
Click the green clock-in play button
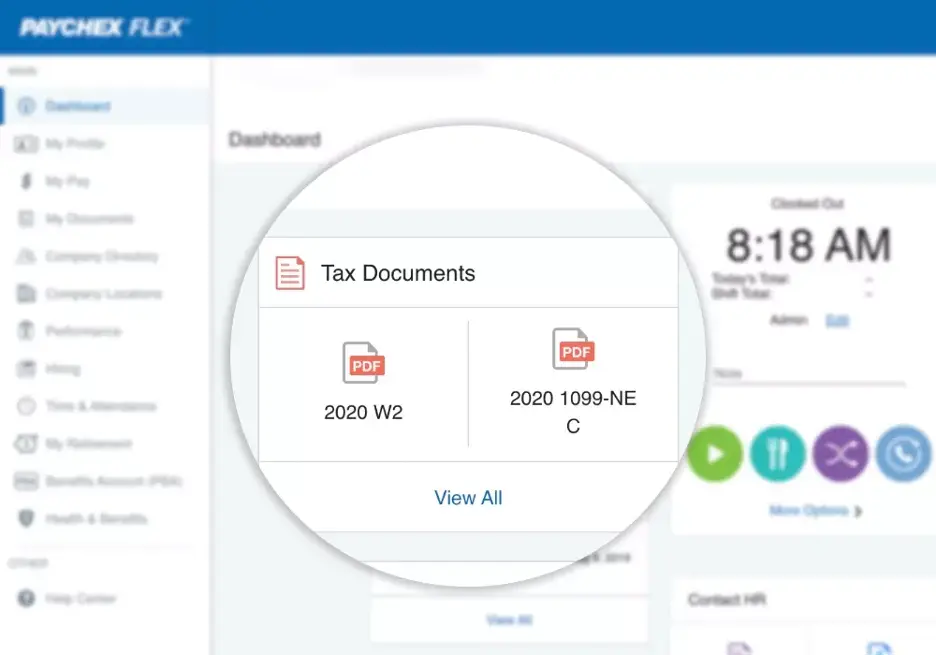pos(714,453)
